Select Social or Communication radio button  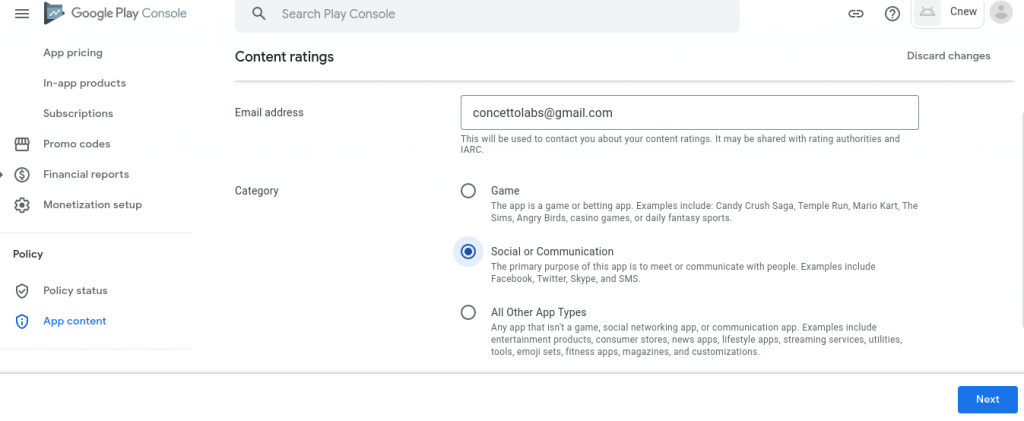point(468,252)
